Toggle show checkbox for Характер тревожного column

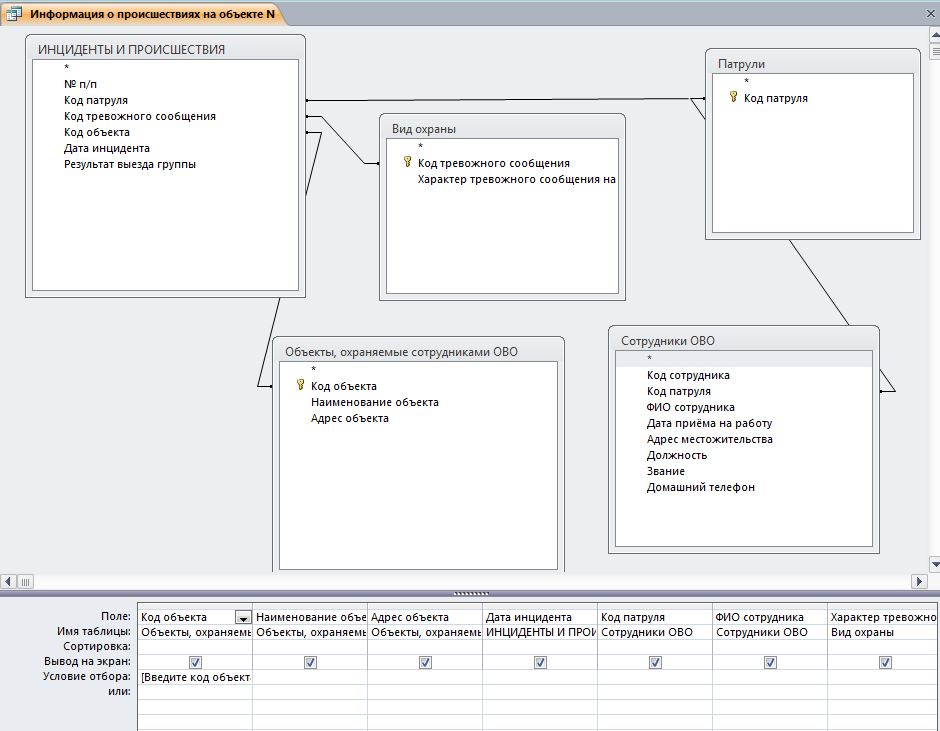click(885, 662)
